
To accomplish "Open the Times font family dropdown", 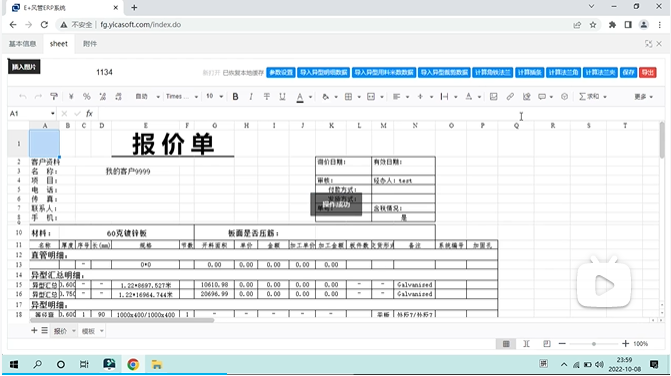I will click(x=182, y=97).
